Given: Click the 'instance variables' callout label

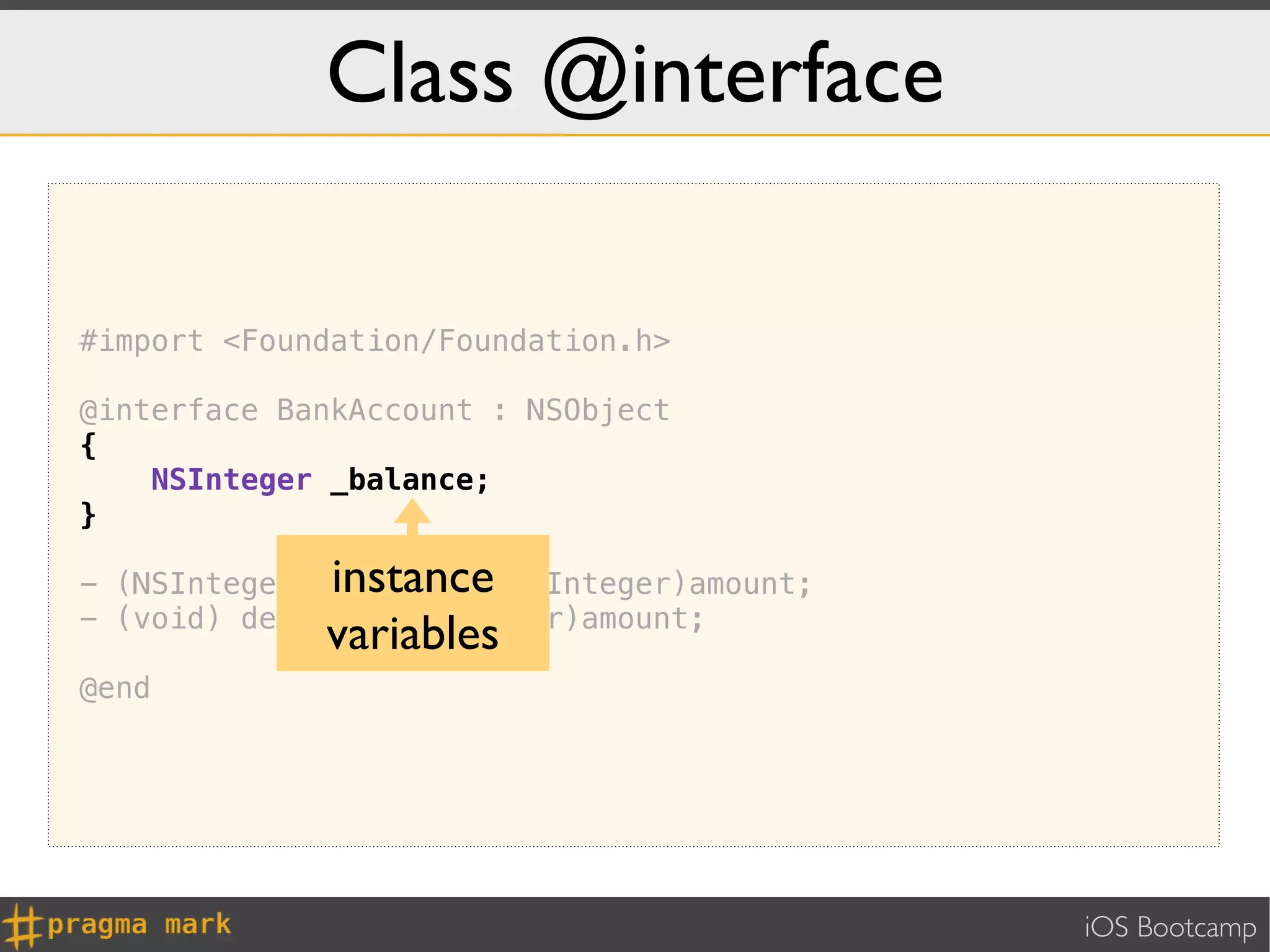Looking at the screenshot, I should 413,603.
